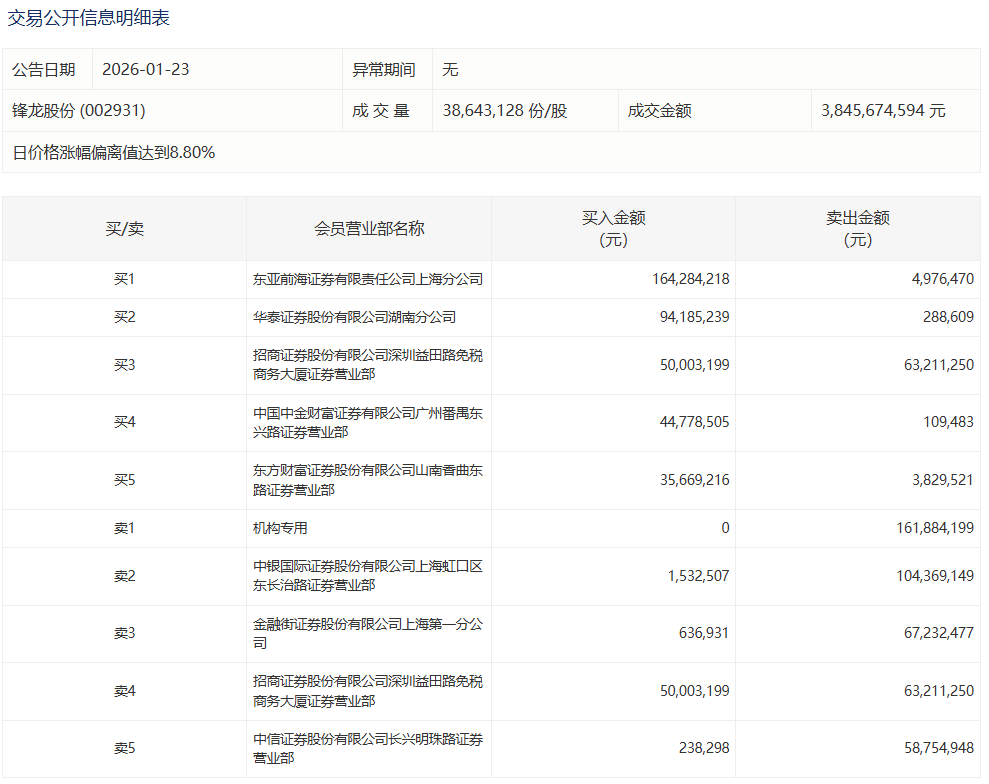Image resolution: width=989 pixels, height=784 pixels.
Task: Open 中银国际证券 上海虹口区东长治路 branch
Action: [x=368, y=576]
